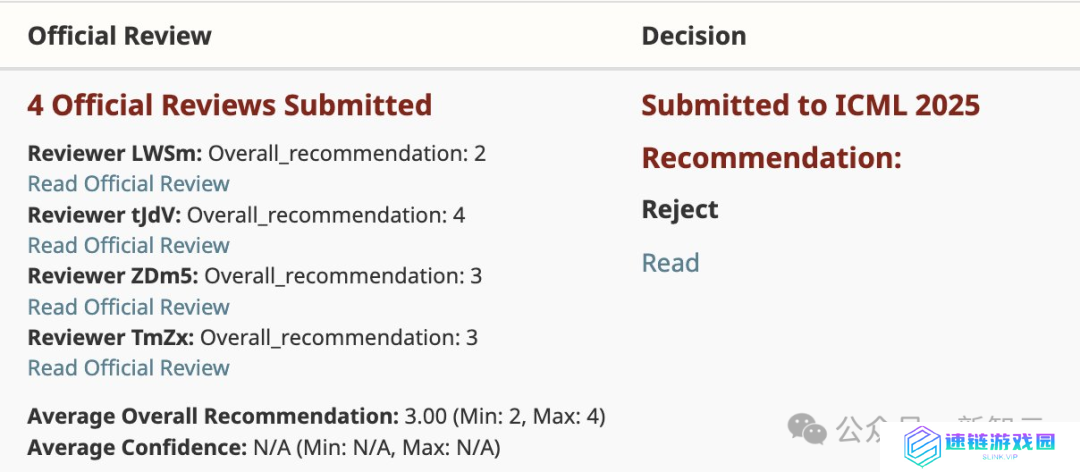Click the Recommendation: heading
Viewport: 1080px width, 472px height.
pyautogui.click(x=771, y=158)
